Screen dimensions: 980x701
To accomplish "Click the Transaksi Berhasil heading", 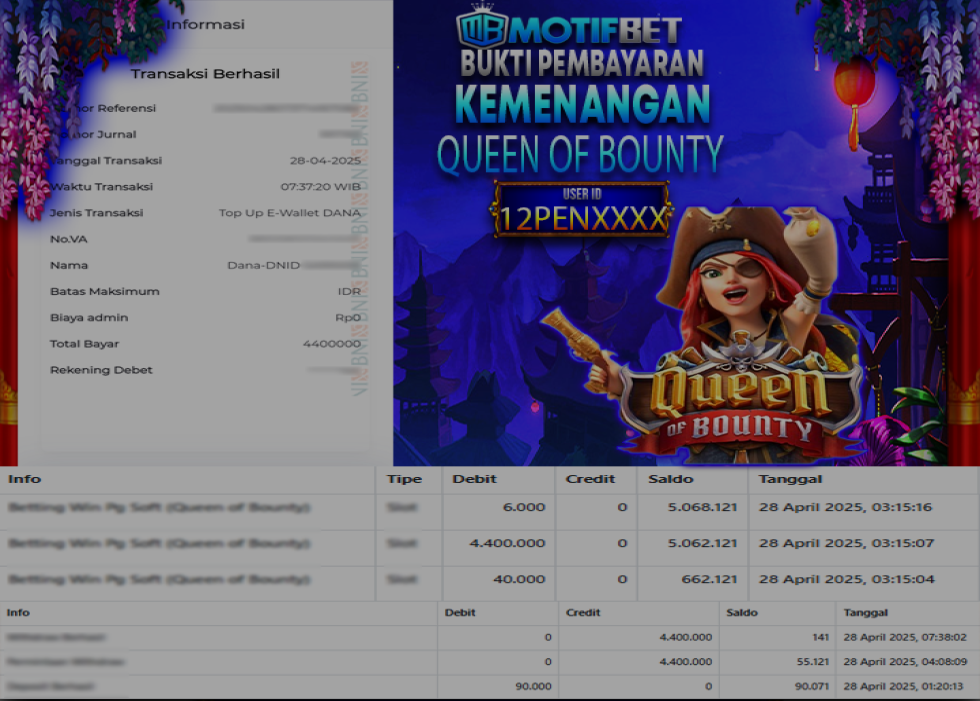I will 205,74.
